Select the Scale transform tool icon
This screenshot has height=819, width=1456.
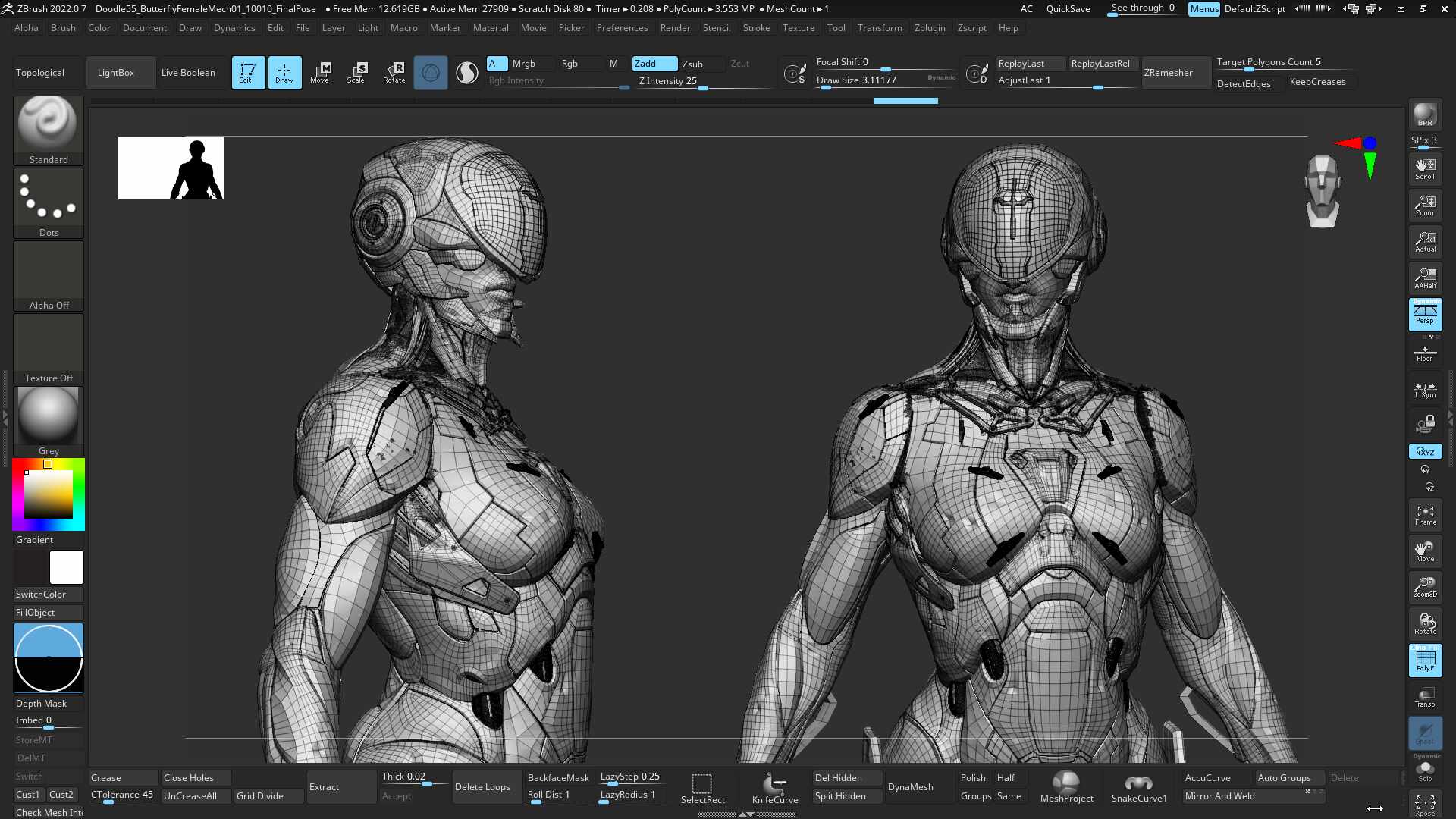(356, 73)
